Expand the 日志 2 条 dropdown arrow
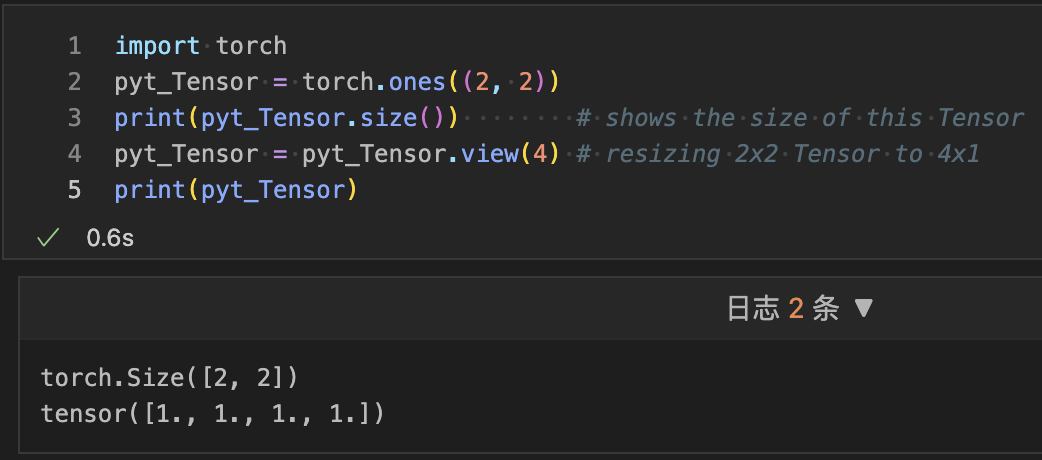 point(864,309)
